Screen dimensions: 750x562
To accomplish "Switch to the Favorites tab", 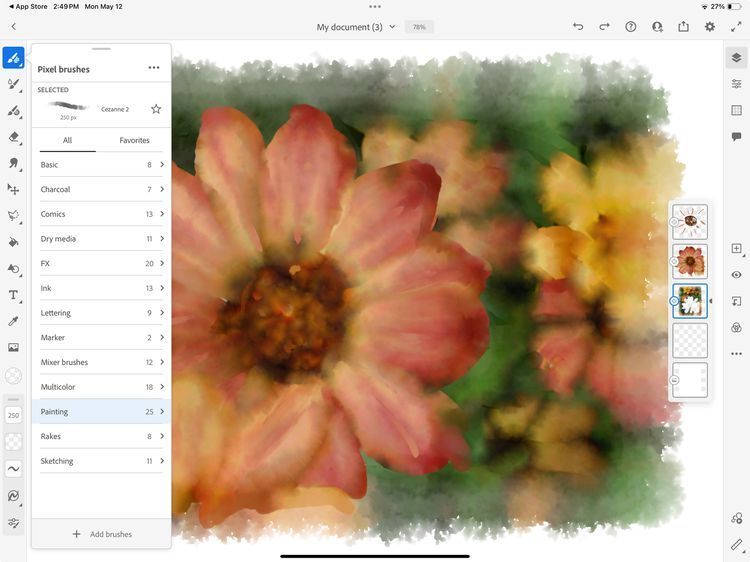I will [x=134, y=141].
